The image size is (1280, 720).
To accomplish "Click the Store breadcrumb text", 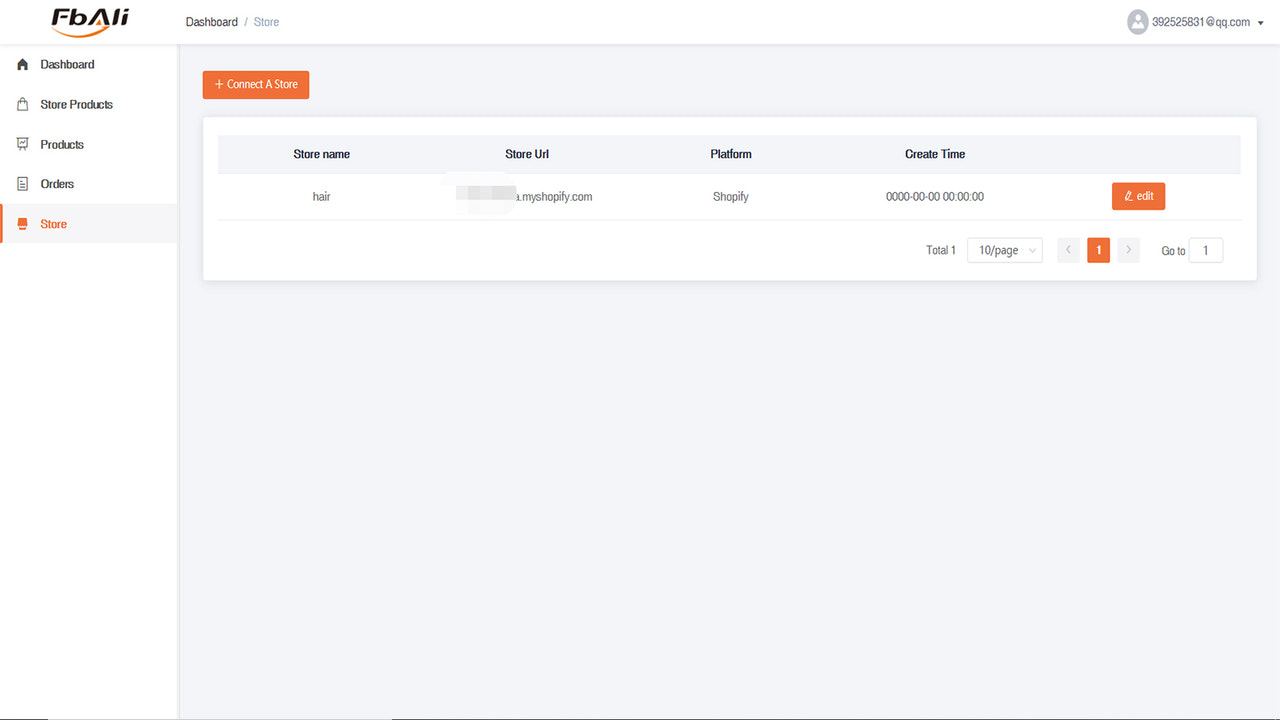I will 266,22.
